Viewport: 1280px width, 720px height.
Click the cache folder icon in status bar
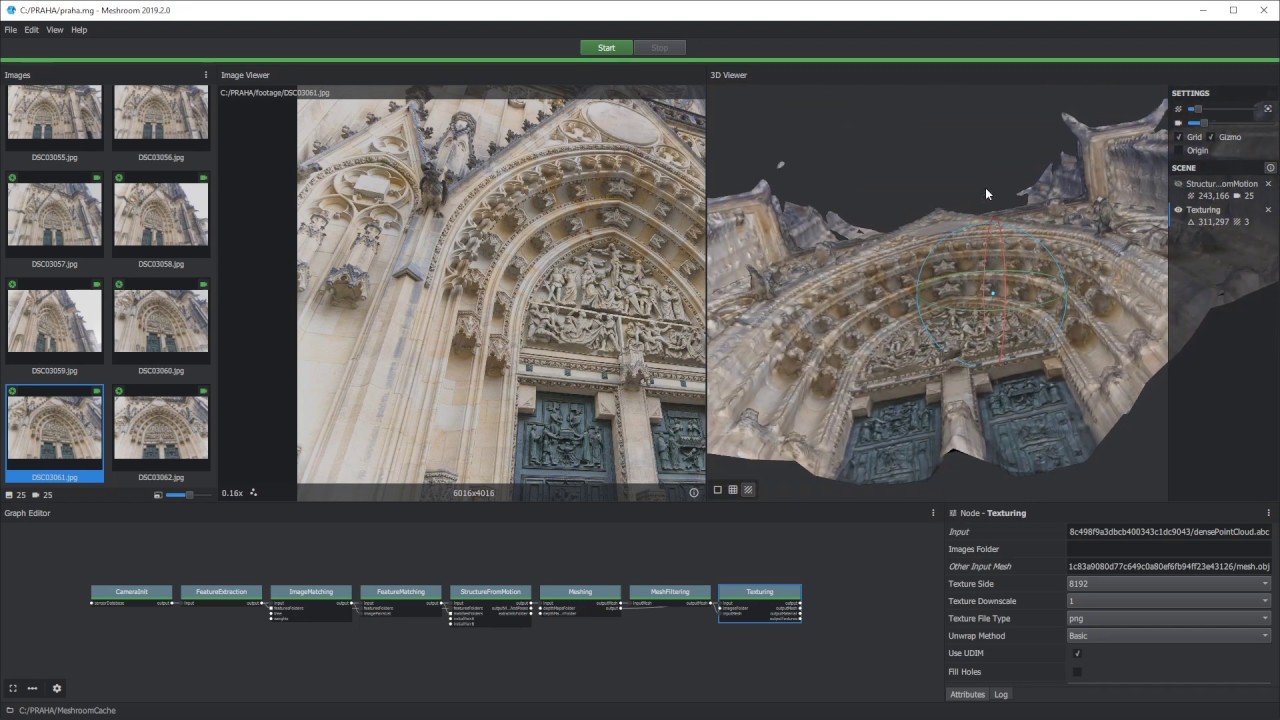click(x=10, y=710)
